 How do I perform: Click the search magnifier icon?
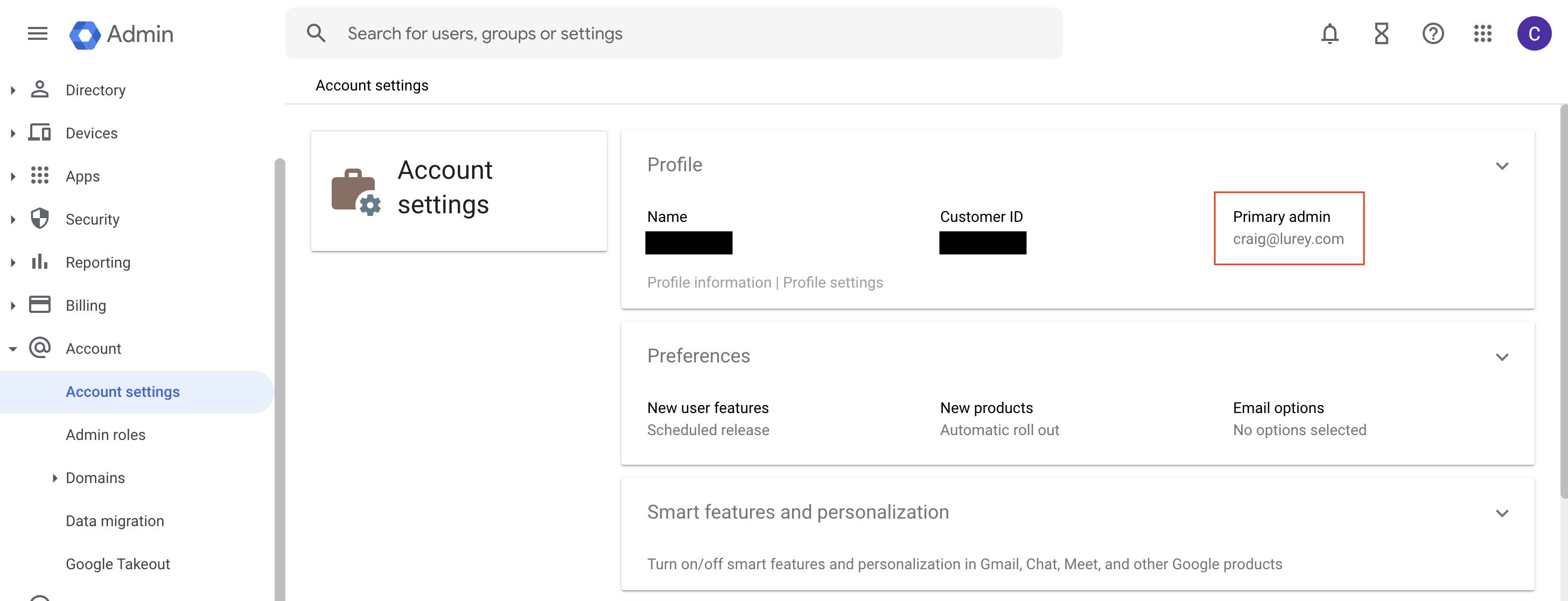[x=316, y=33]
